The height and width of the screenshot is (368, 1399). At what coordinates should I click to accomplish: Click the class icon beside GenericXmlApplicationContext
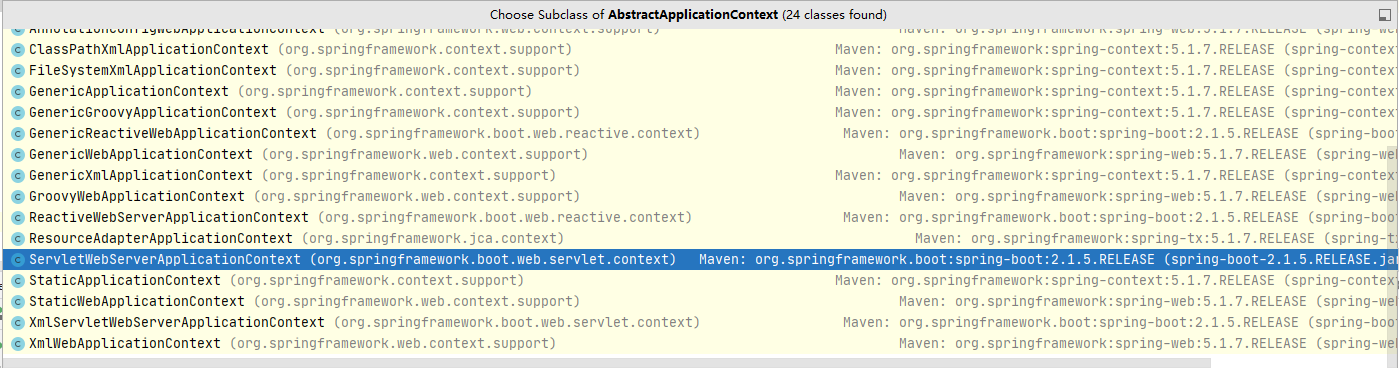[17, 175]
